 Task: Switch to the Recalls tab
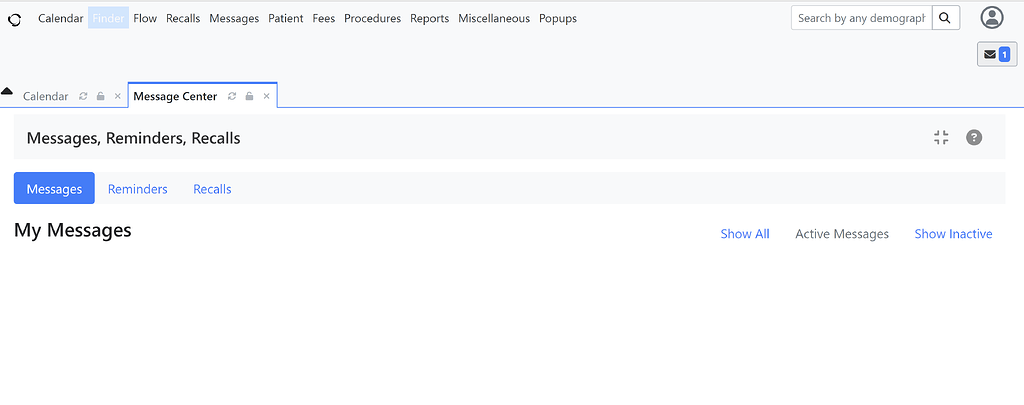click(x=212, y=189)
